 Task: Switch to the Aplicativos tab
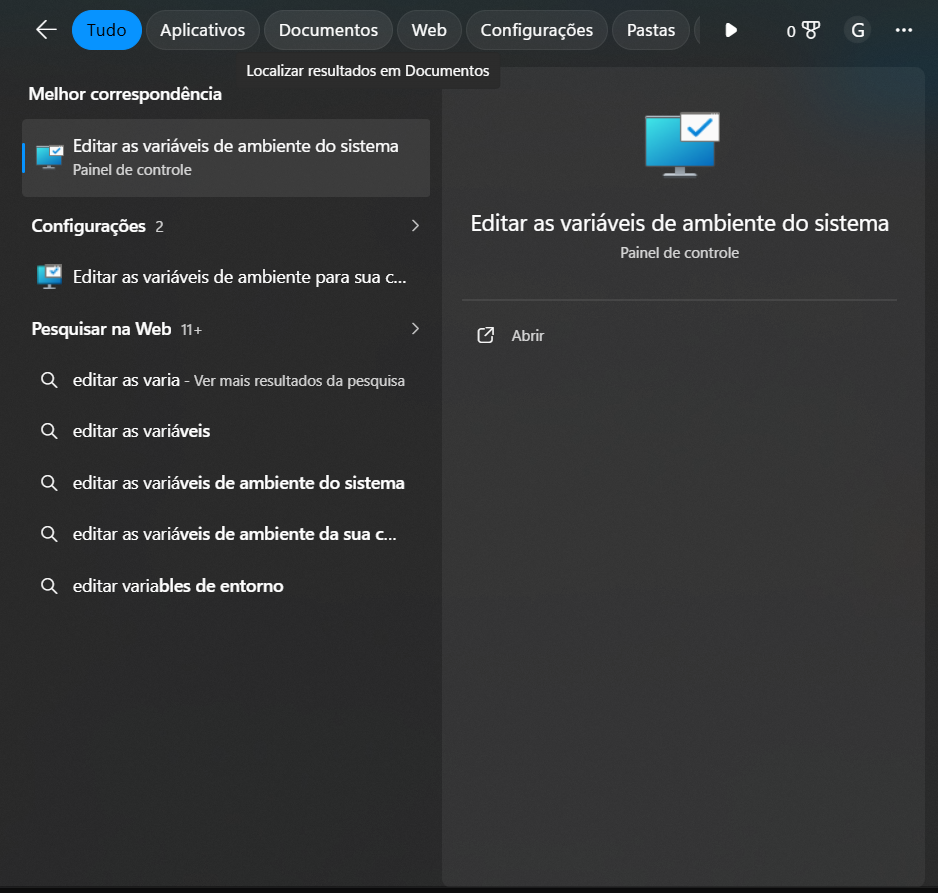click(203, 30)
